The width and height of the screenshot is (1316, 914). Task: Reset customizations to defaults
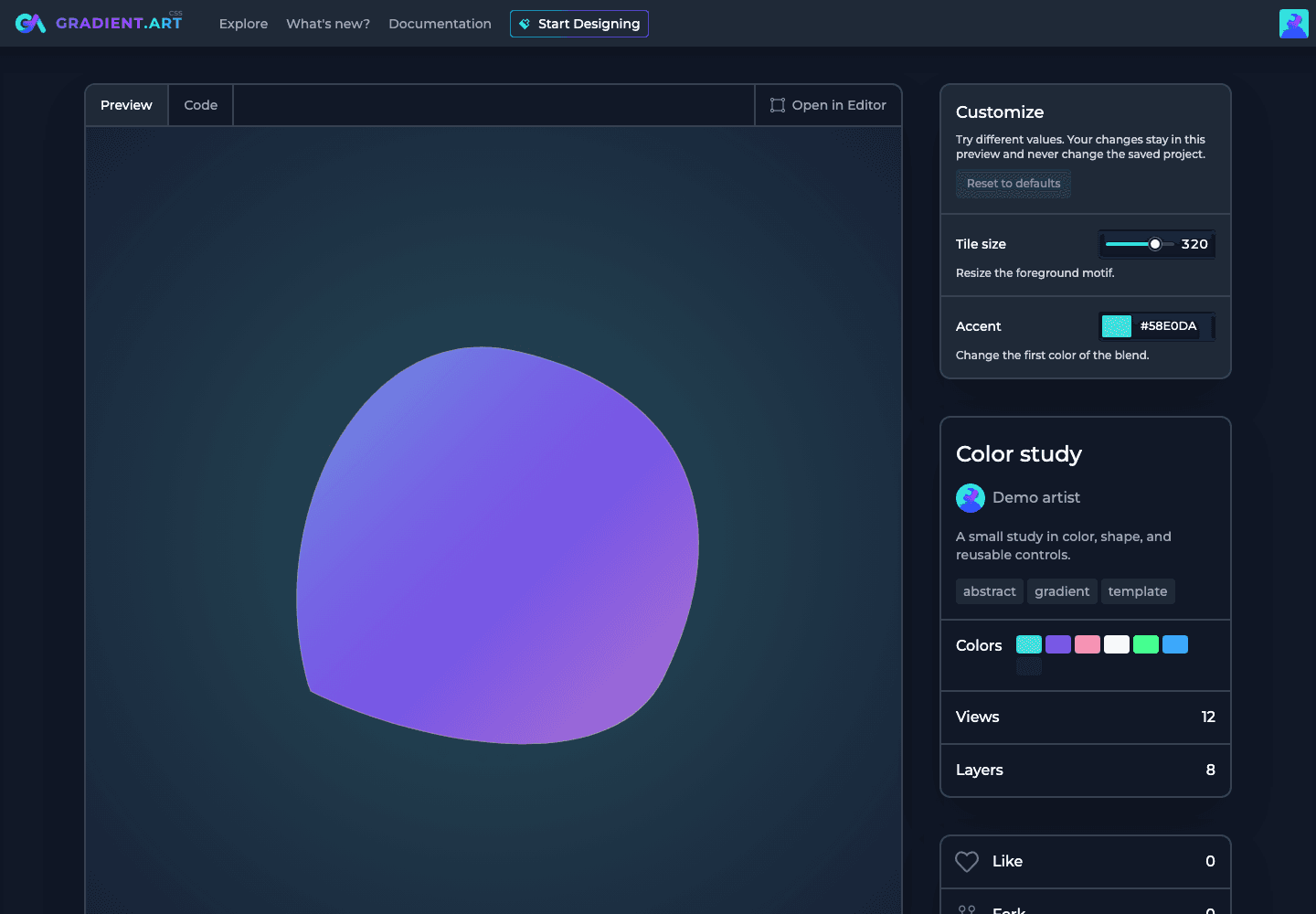pos(1014,184)
